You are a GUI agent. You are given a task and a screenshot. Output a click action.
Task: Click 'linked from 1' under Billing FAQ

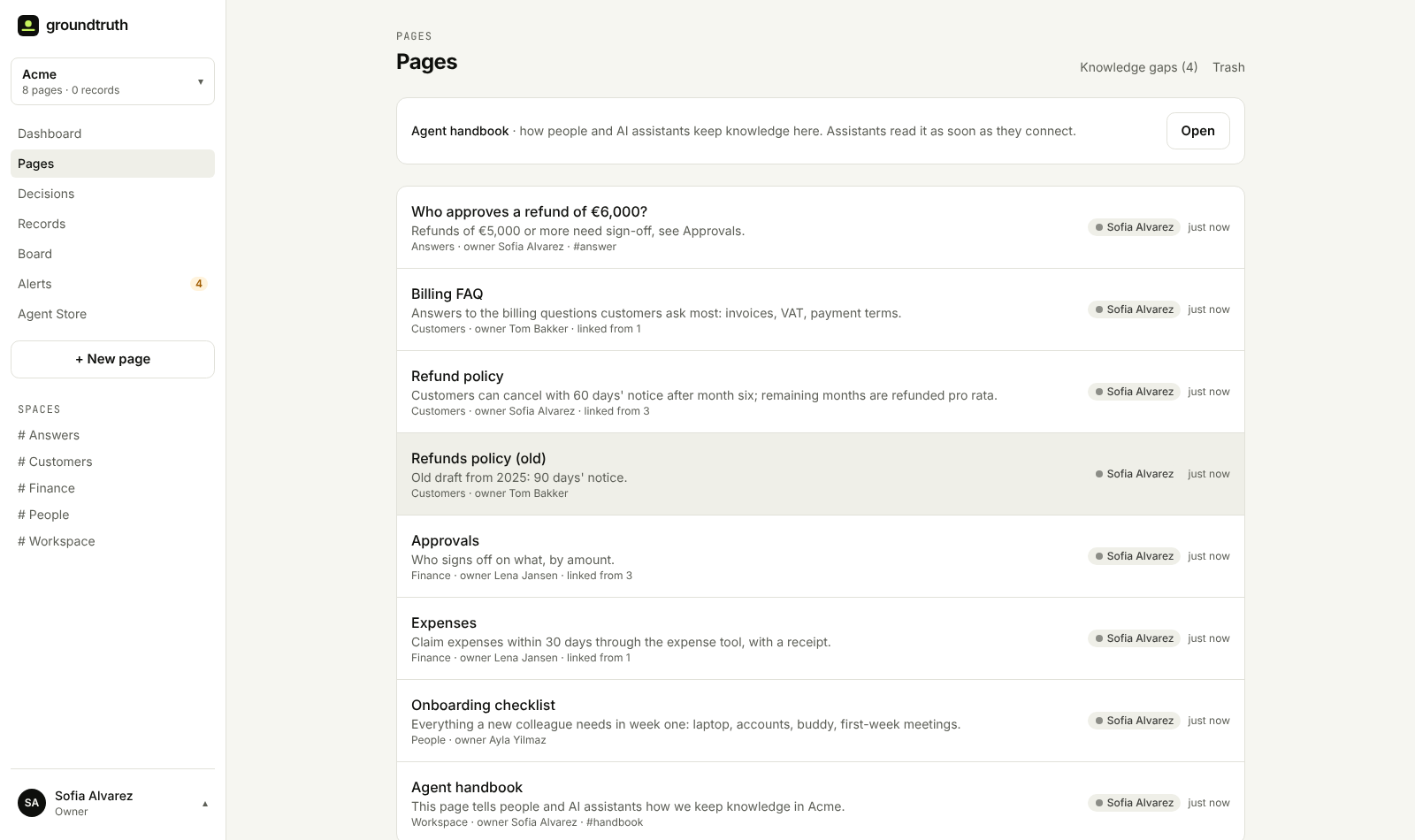point(609,329)
